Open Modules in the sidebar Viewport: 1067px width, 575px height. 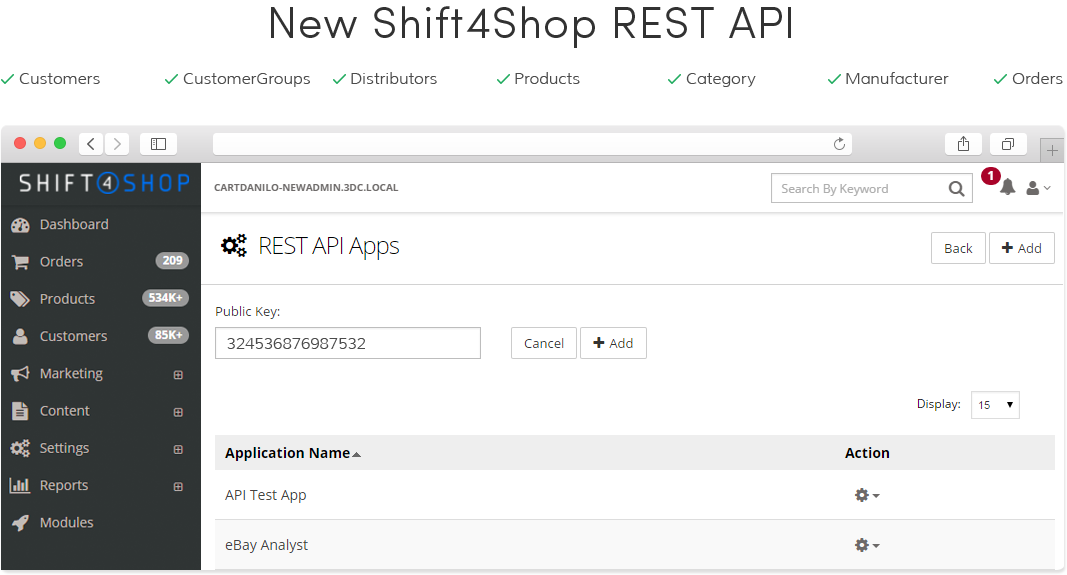click(x=67, y=523)
